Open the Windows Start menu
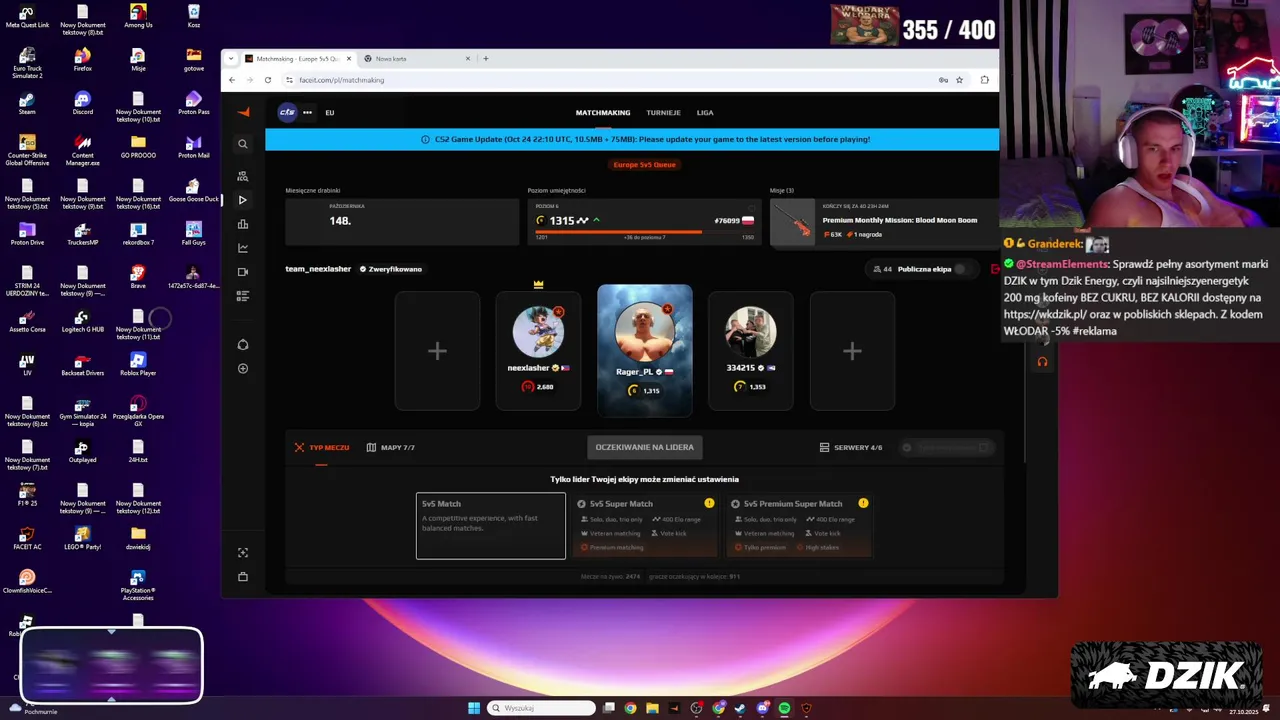The height and width of the screenshot is (720, 1280). [474, 708]
